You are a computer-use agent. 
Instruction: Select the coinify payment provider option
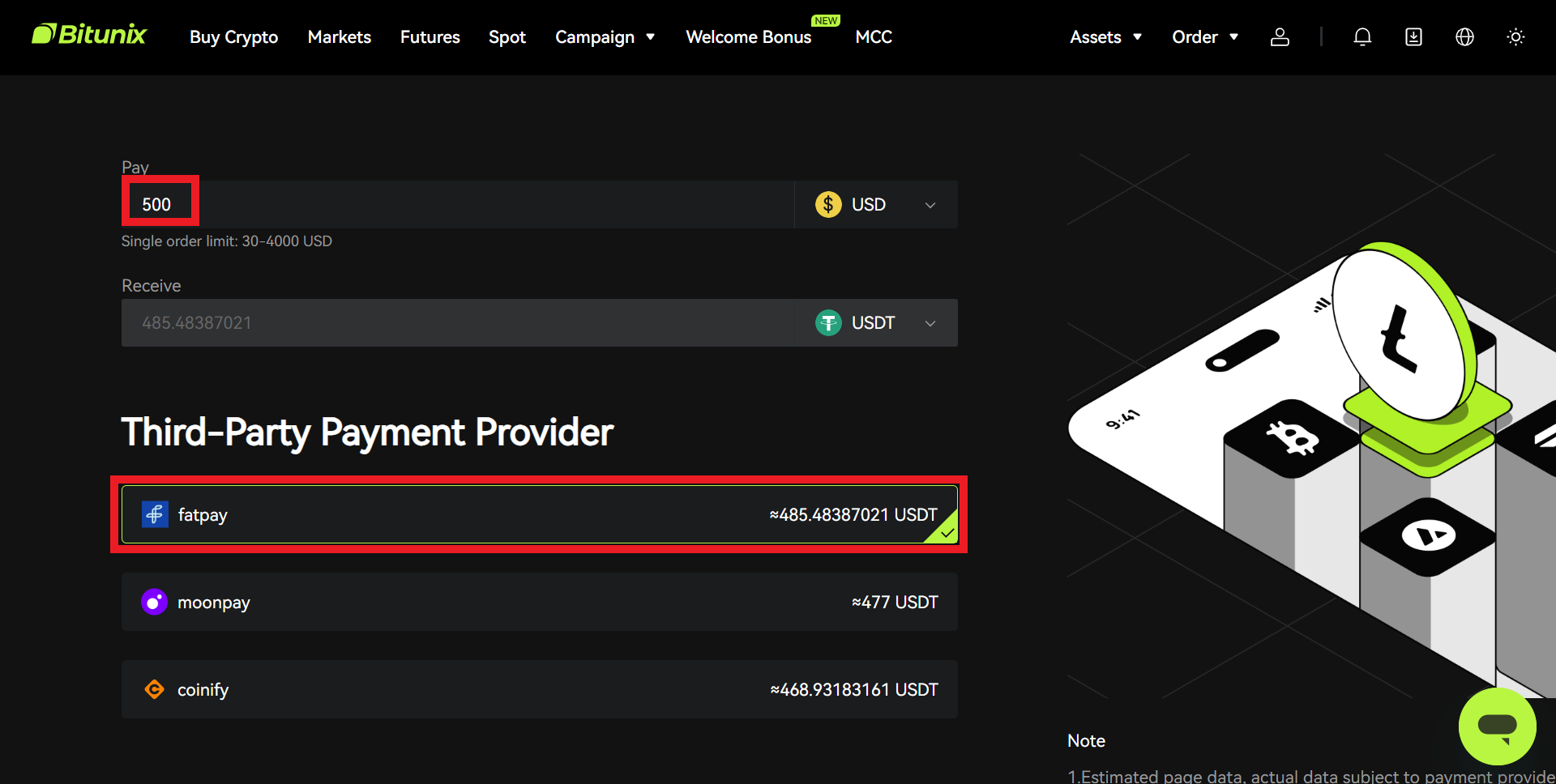point(540,689)
